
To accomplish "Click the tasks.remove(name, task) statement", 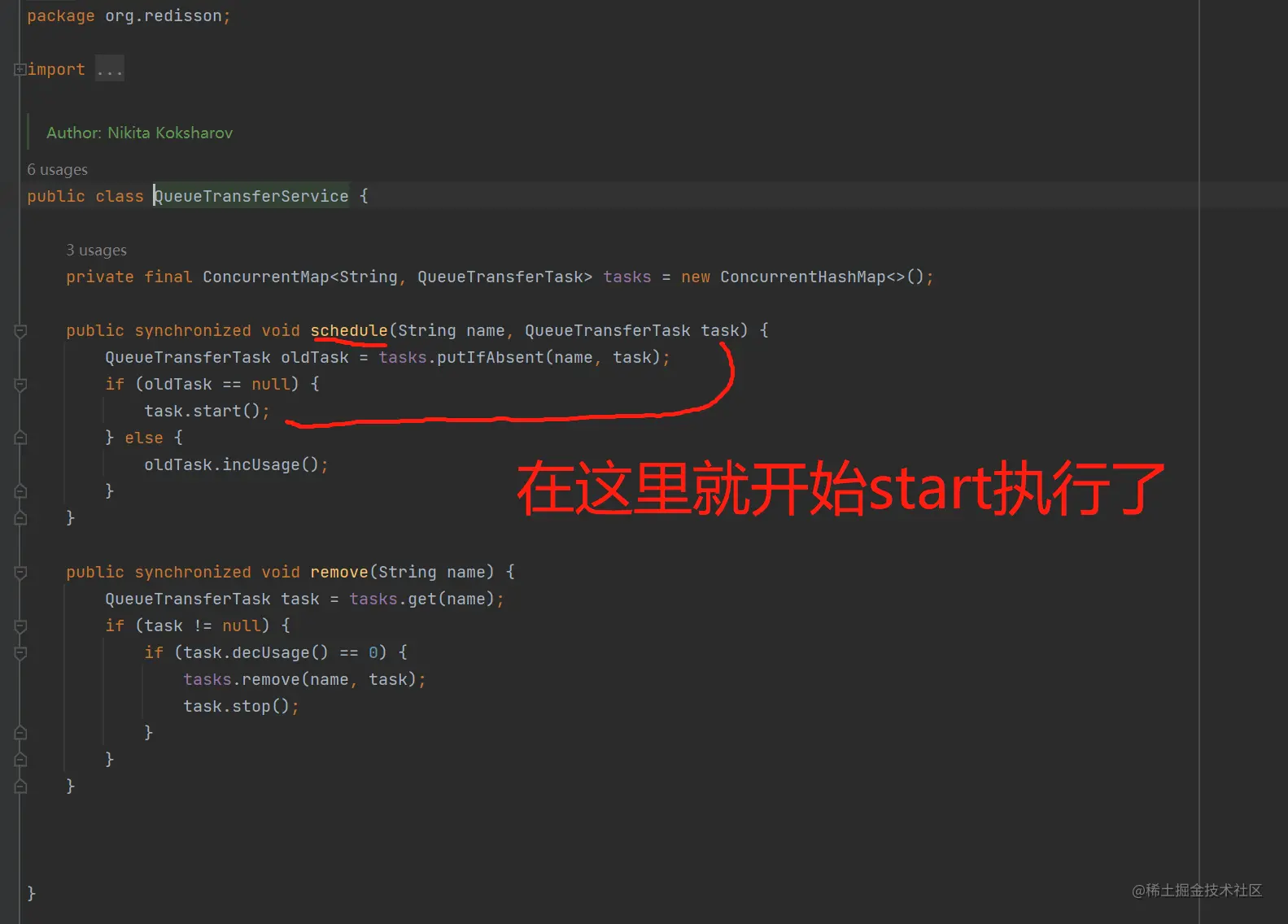I will click(304, 679).
